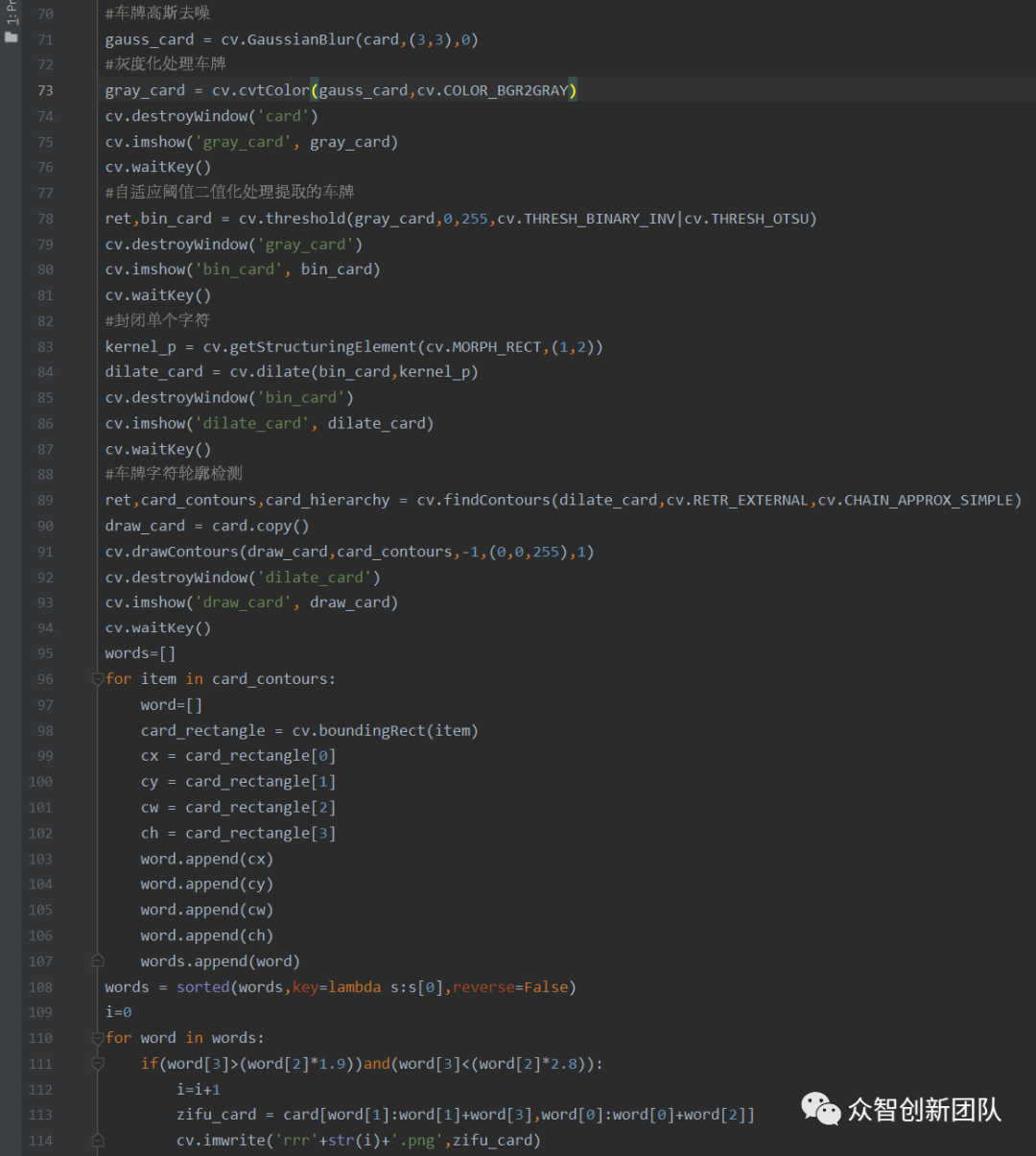Click gutter line number 73
This screenshot has height=1156, width=1036.
click(x=45, y=90)
